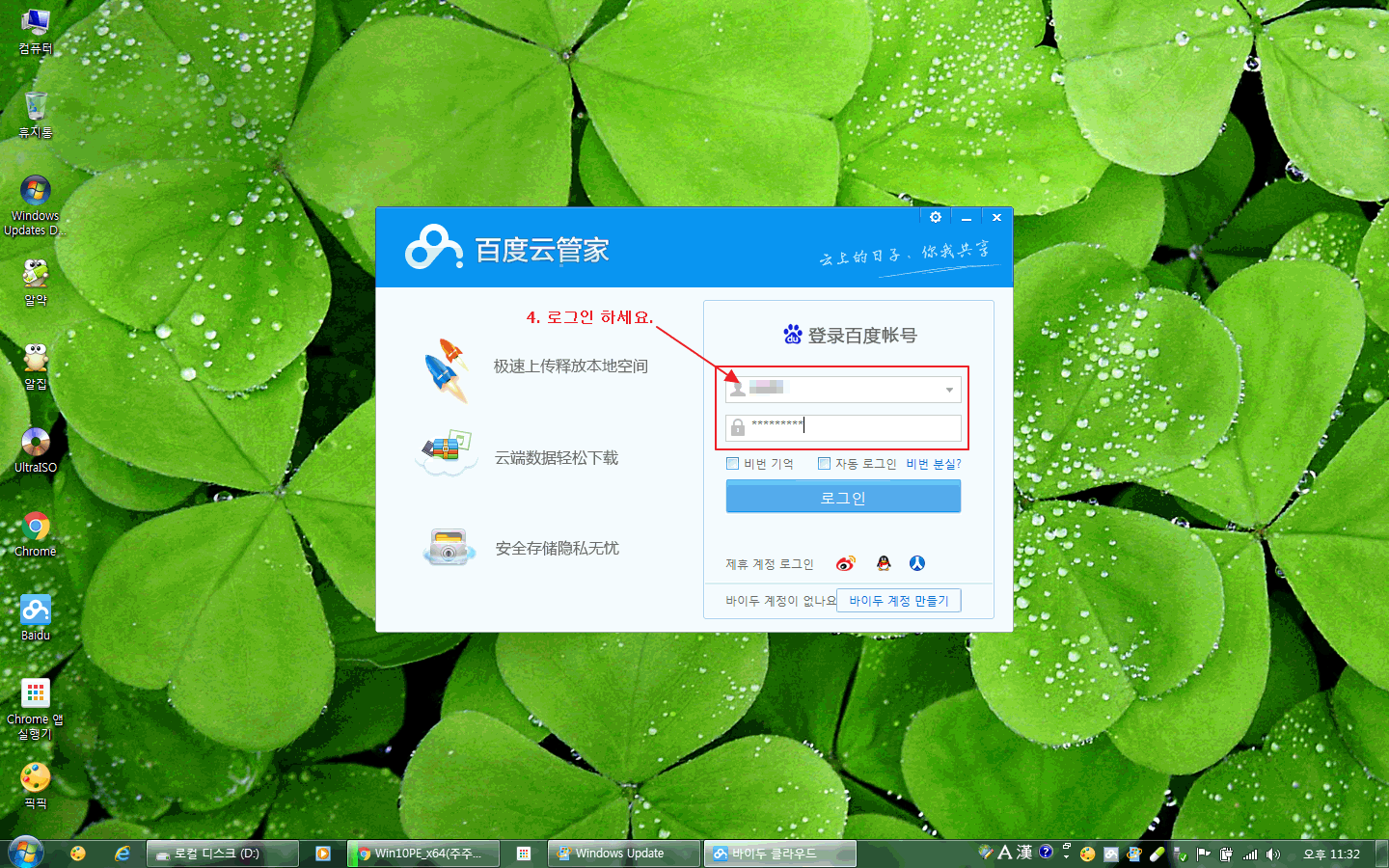Click the password input field
Screen dimensions: 1389x868
[843, 427]
